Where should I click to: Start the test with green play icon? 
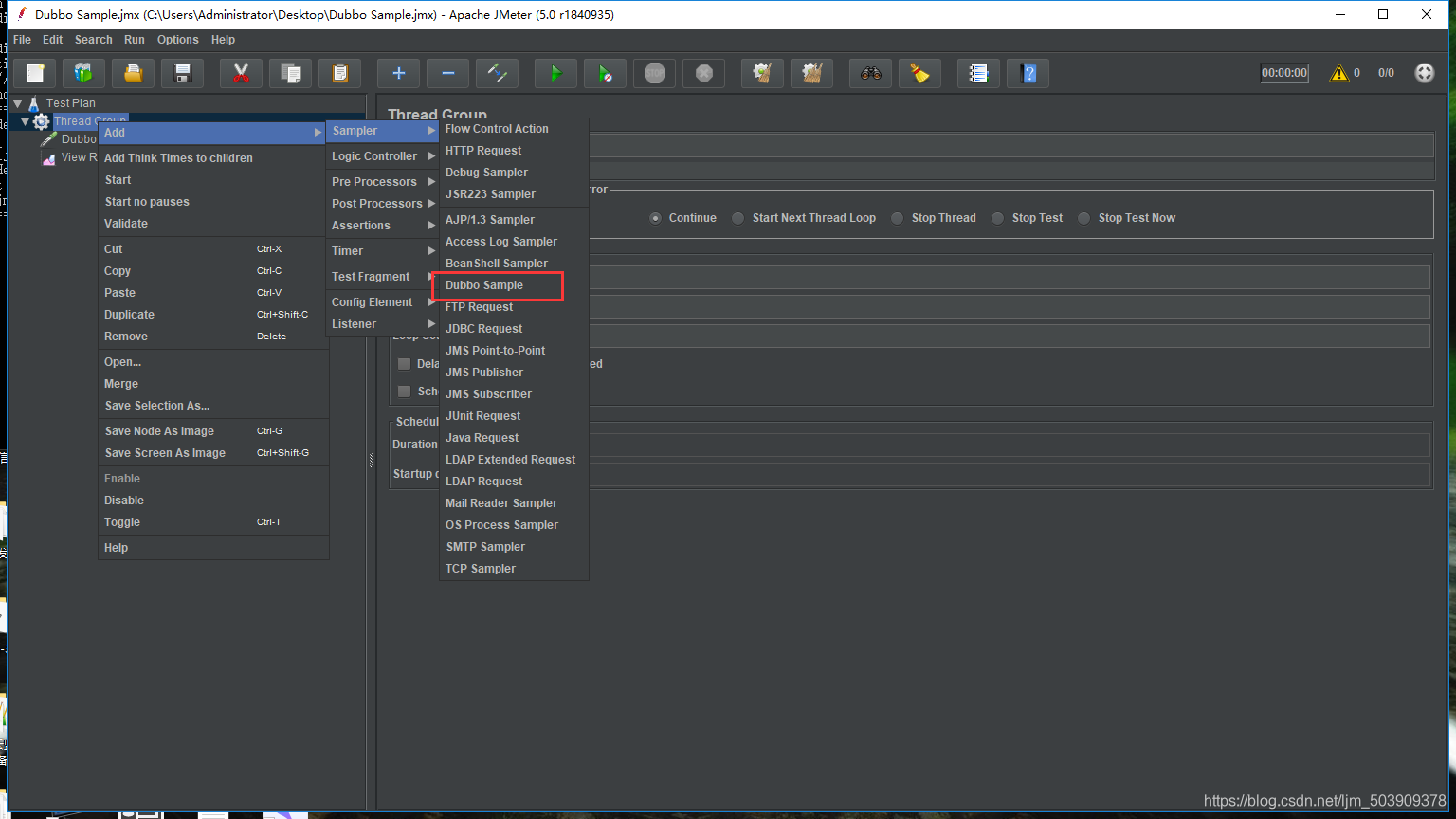coord(556,73)
